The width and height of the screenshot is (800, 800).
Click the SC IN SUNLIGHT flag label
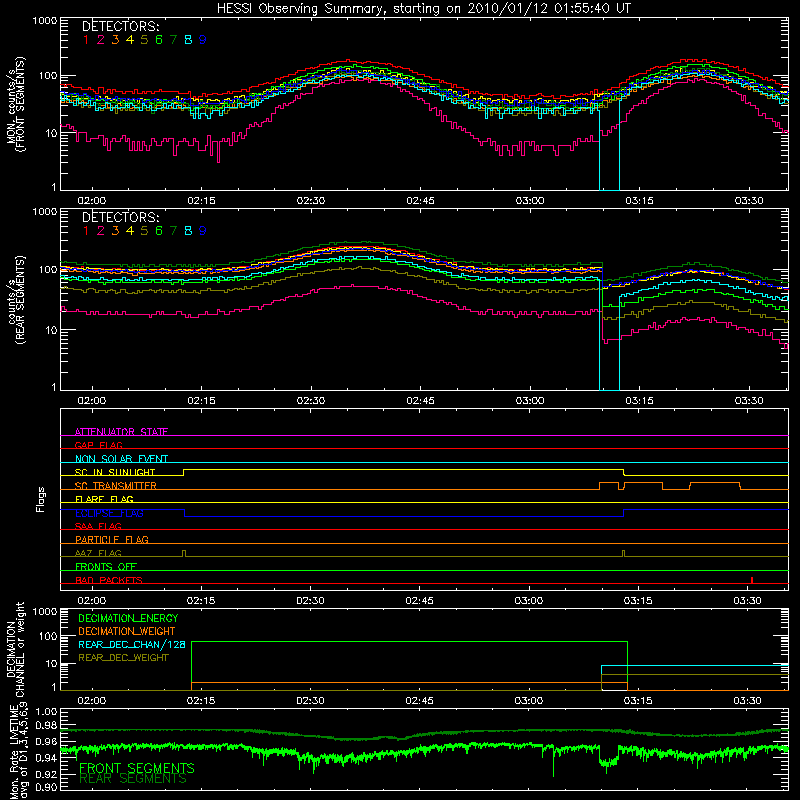coord(115,472)
